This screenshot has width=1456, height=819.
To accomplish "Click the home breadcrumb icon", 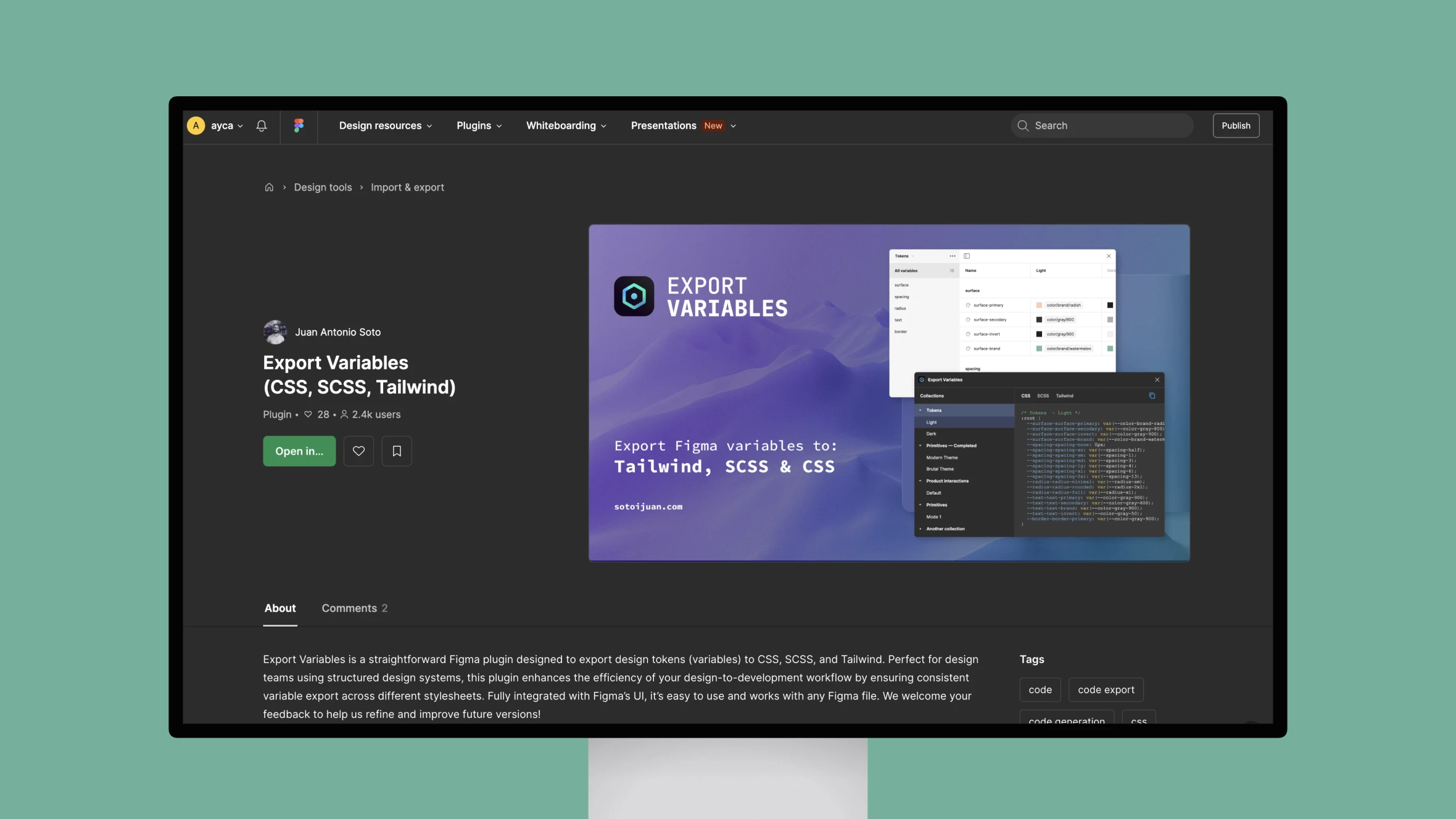I will pos(269,186).
